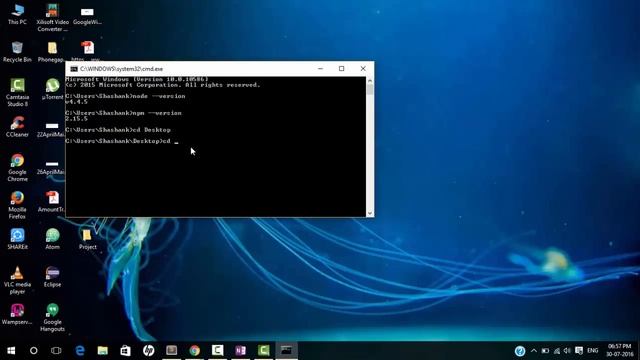Open the Recycle Bin

coord(17,52)
